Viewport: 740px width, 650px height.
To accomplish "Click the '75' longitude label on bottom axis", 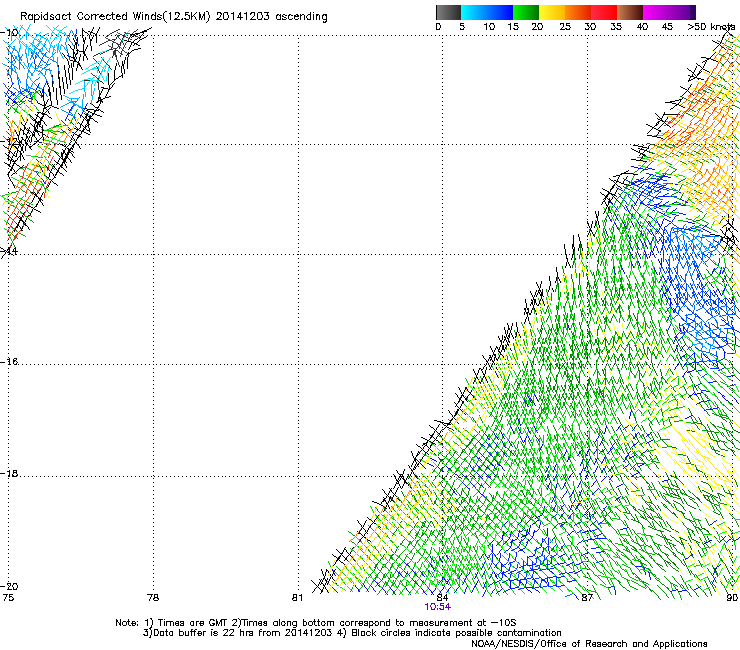I will [x=8, y=598].
